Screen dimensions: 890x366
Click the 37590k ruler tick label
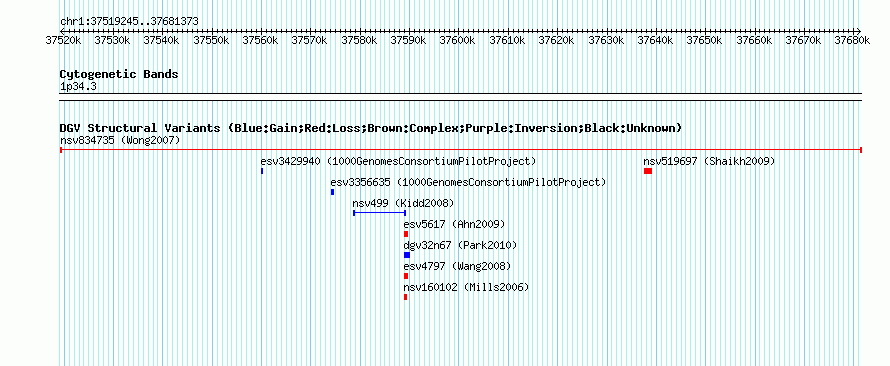point(409,40)
